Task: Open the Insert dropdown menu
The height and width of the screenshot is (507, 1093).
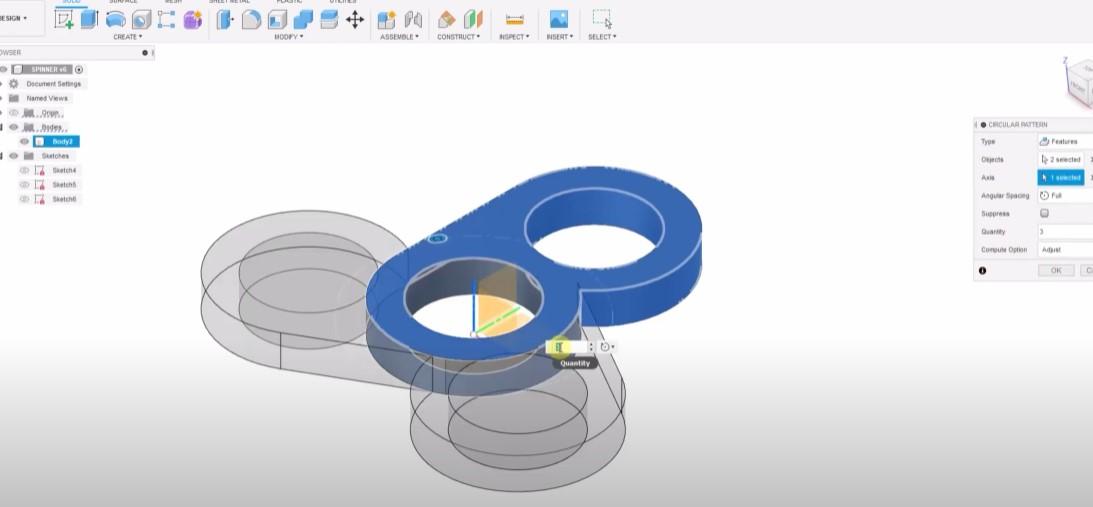Action: pos(560,37)
